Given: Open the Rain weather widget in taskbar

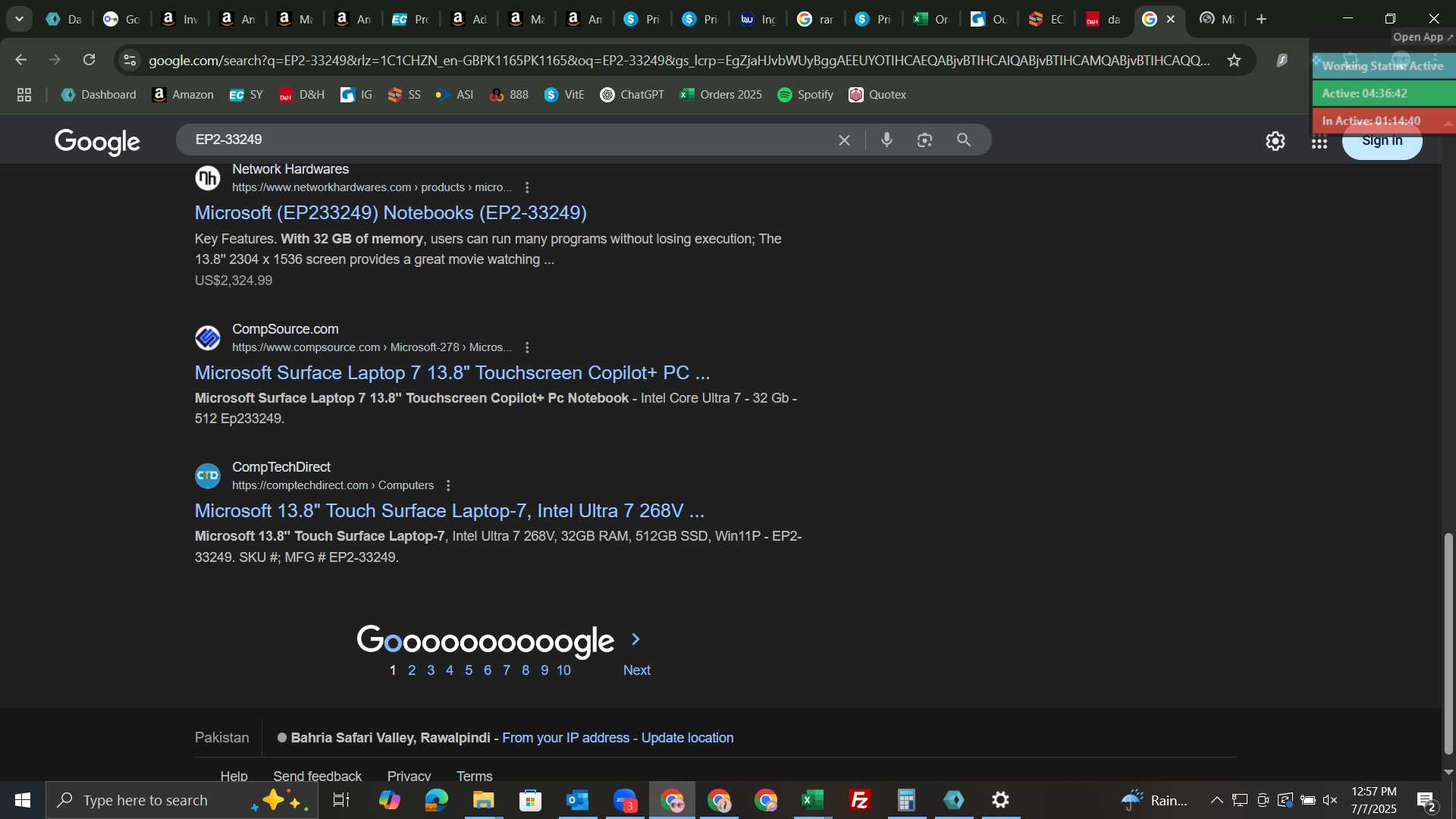Looking at the screenshot, I should point(1154,800).
